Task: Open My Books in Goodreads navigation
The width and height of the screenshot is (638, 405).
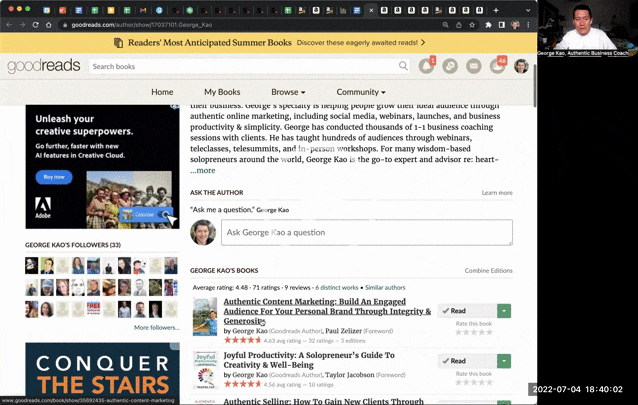Action: [222, 92]
